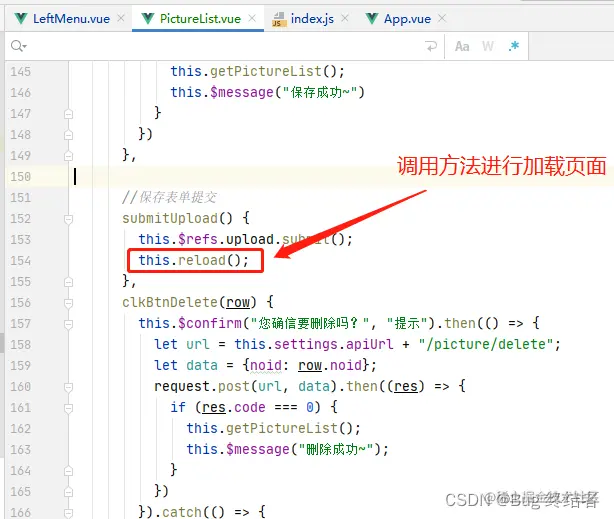Collapse fold marker on line 165
The image size is (614, 519).
coord(69,492)
